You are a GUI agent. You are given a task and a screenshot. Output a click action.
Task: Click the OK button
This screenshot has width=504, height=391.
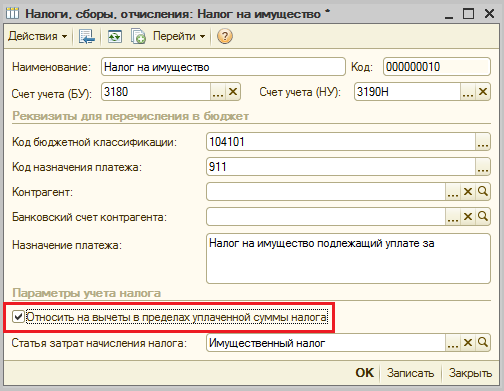[365, 373]
